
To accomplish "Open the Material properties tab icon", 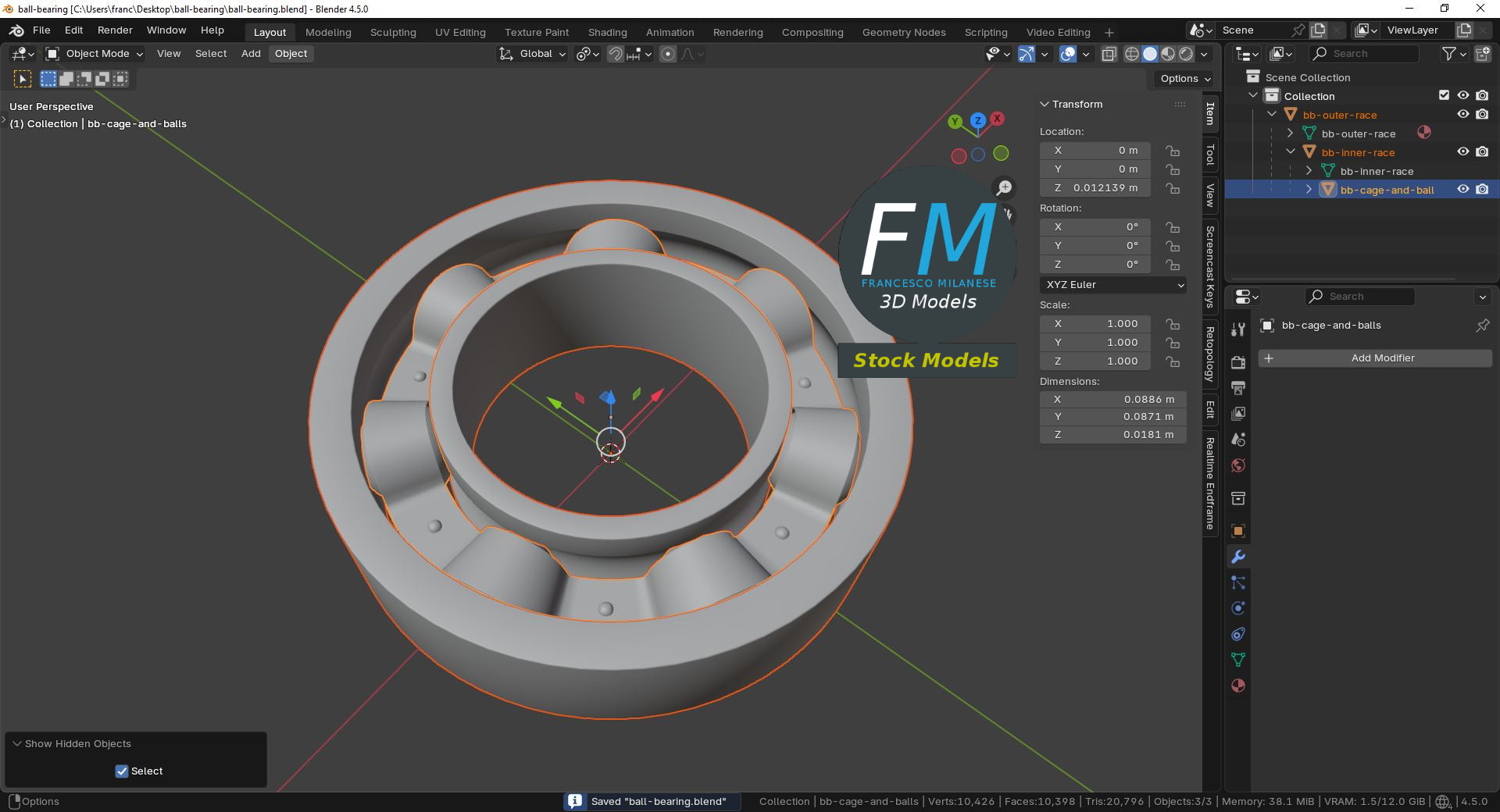I will [1238, 686].
